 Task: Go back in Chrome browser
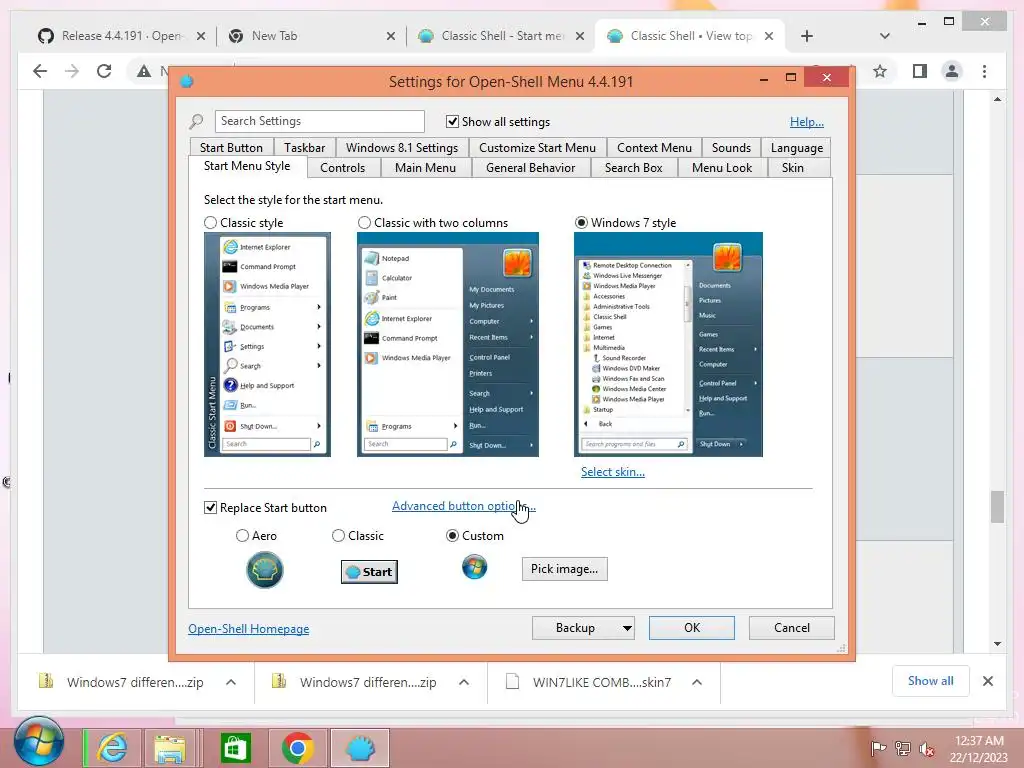tap(40, 71)
